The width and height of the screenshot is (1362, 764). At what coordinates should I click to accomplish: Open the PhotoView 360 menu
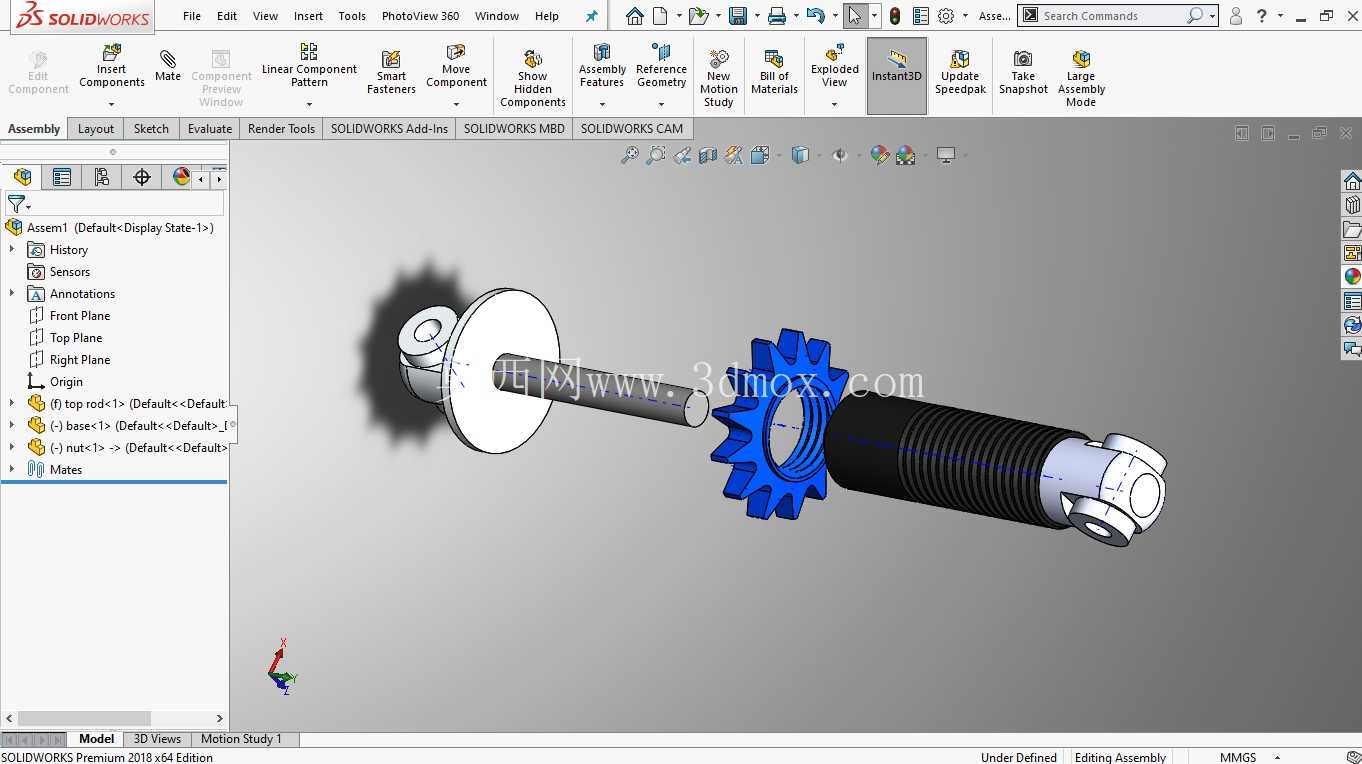click(x=420, y=16)
